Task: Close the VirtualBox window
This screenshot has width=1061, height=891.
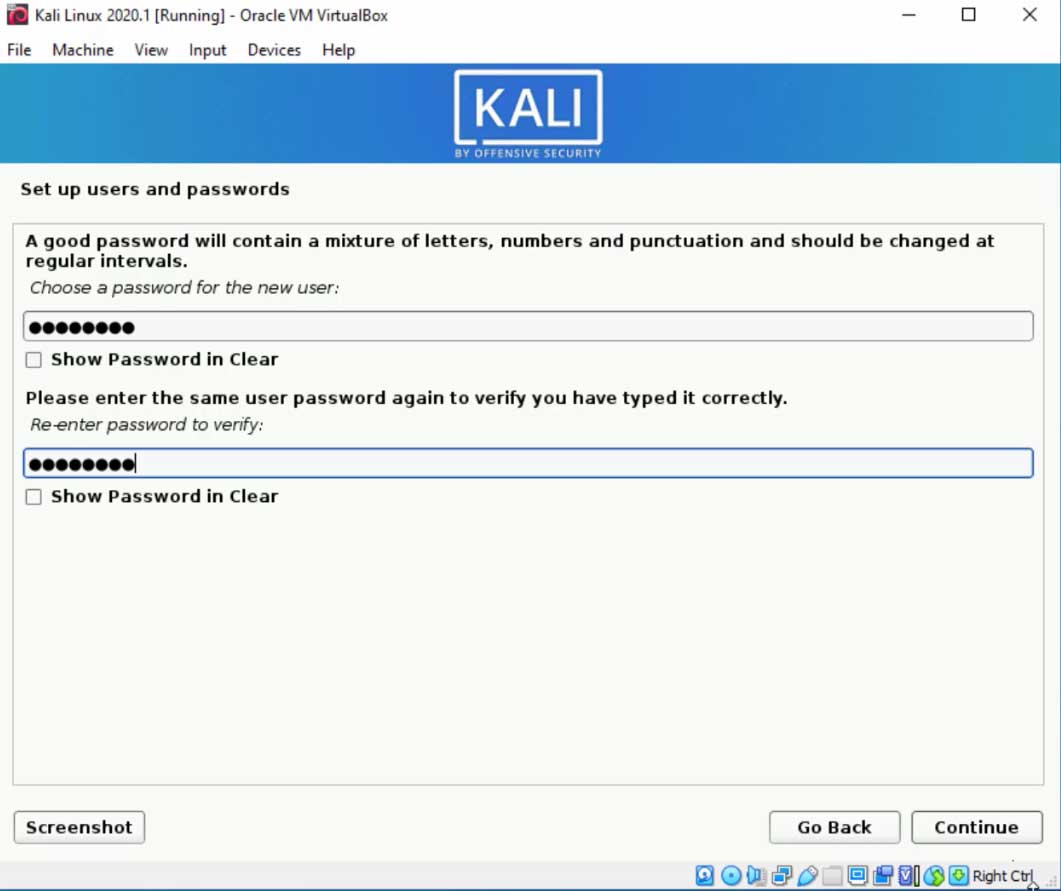Action: [x=1030, y=15]
